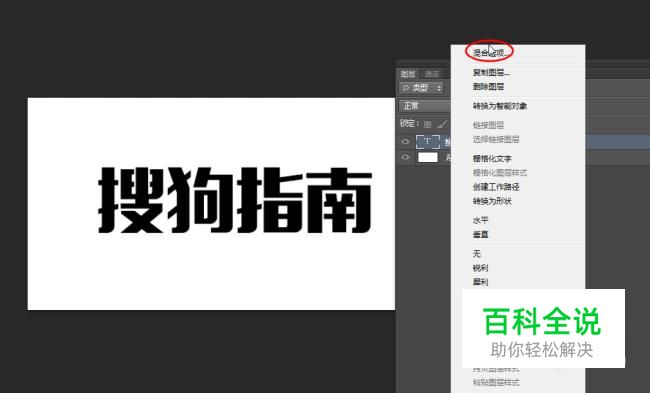Image resolution: width=650 pixels, height=393 pixels.
Task: Click 粘贴图层样式 at menu bottom
Action: click(496, 383)
